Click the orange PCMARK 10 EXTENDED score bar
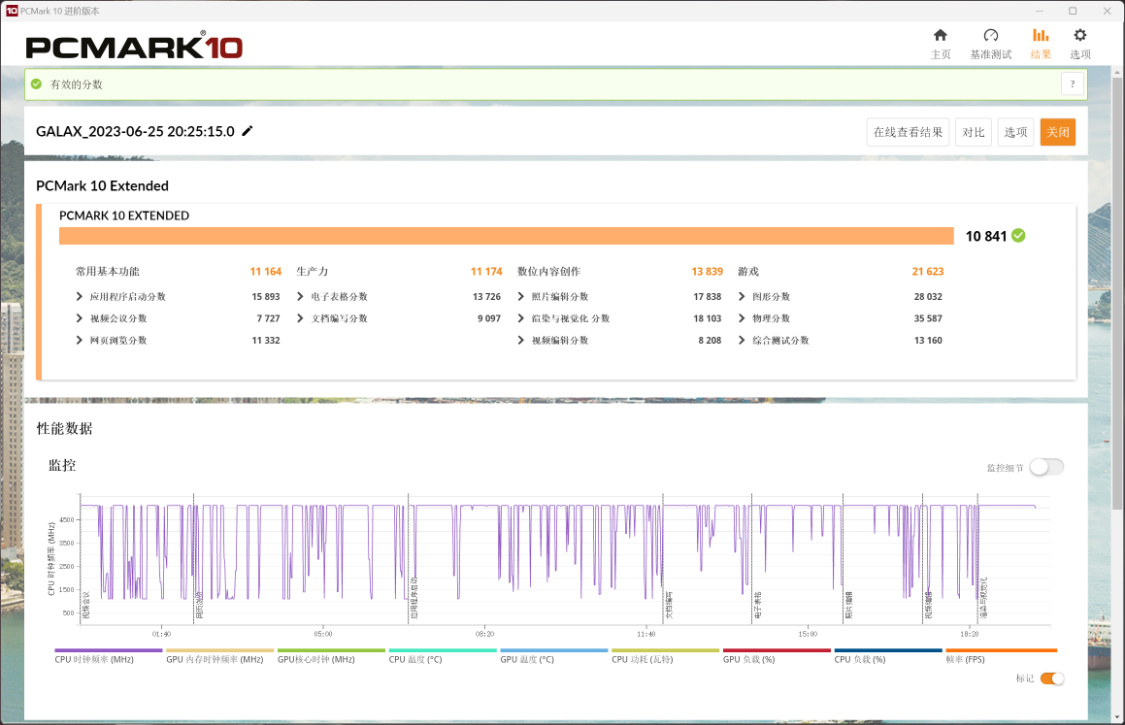Screen dimensions: 1125x725 click(x=506, y=236)
